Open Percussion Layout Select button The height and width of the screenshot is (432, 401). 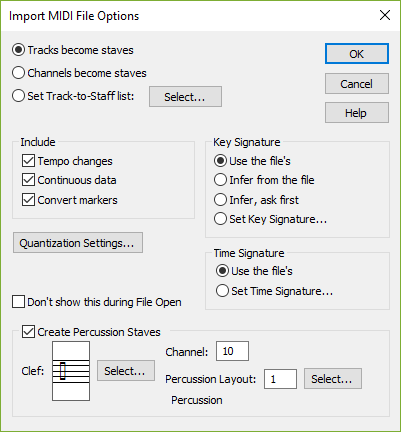[333, 379]
